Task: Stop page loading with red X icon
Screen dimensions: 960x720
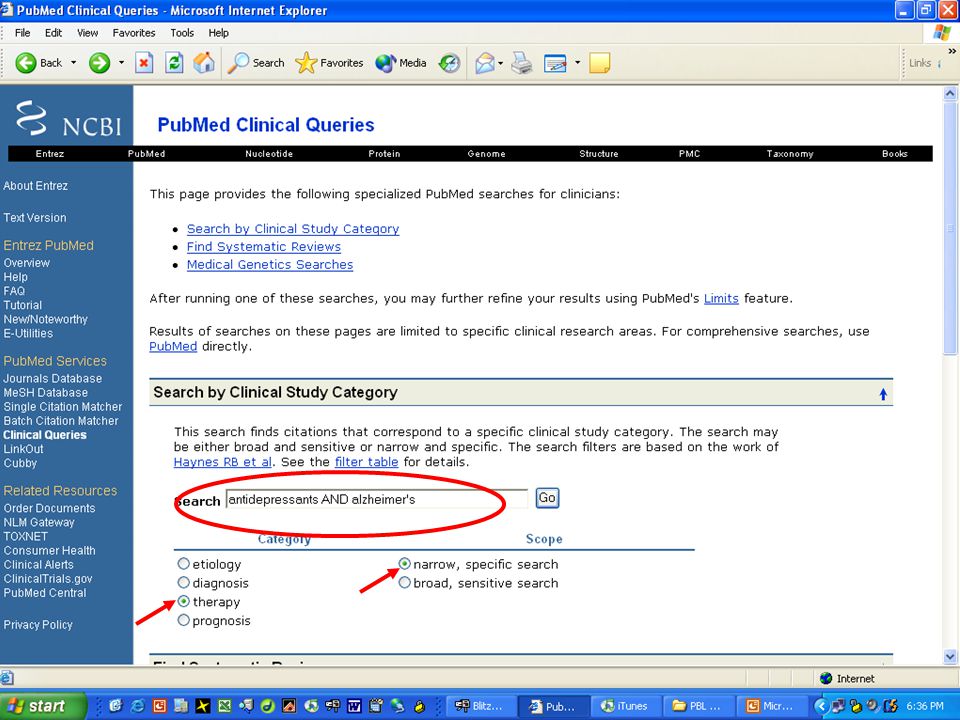Action: point(144,62)
